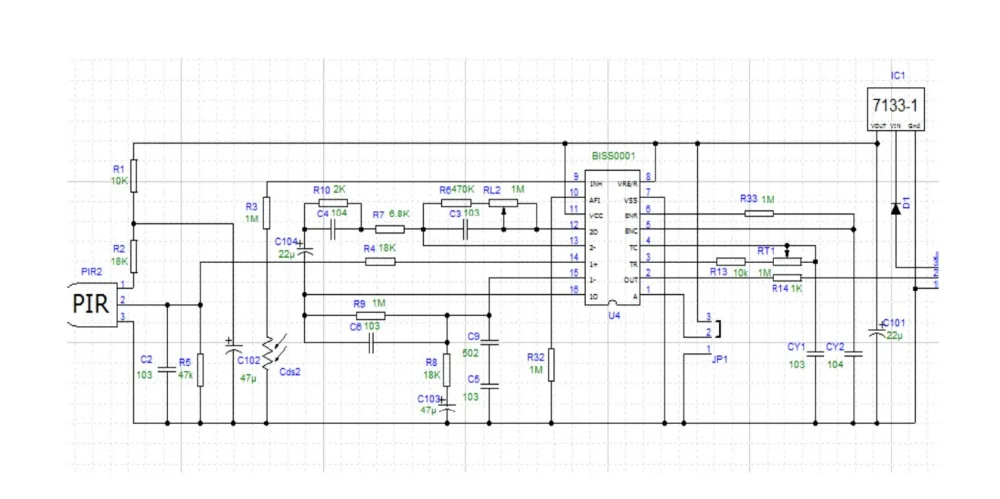Click the CY2 capacitor label
Image resolution: width=1000 pixels, height=499 pixels.
click(835, 346)
